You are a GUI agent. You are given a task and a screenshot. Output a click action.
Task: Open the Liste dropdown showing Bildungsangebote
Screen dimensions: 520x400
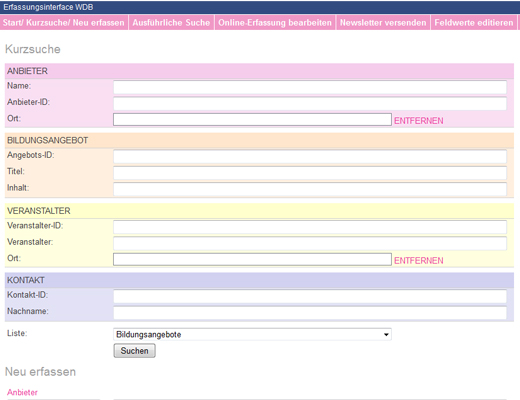(252, 334)
